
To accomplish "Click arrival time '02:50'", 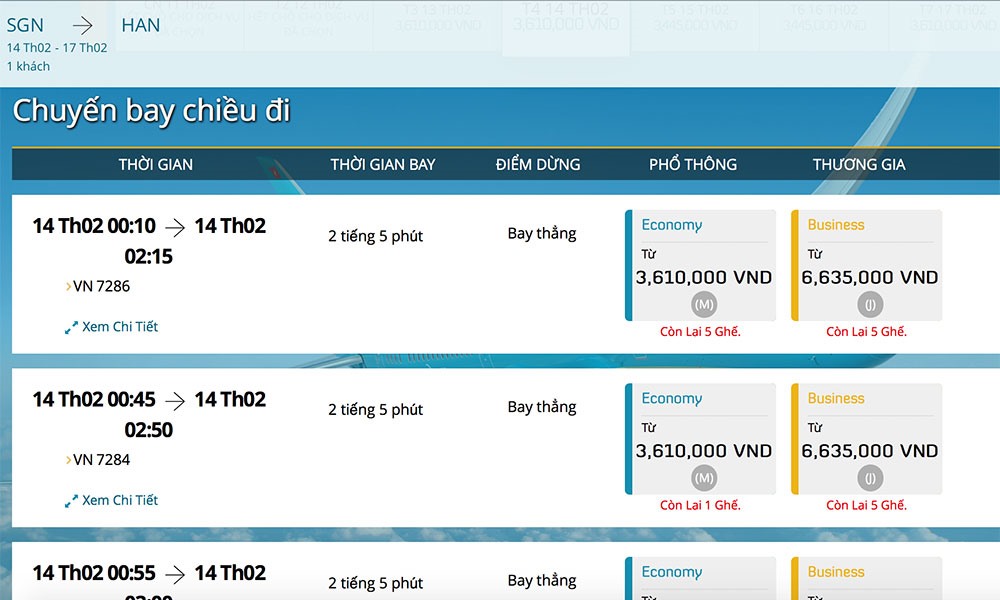I will [149, 430].
